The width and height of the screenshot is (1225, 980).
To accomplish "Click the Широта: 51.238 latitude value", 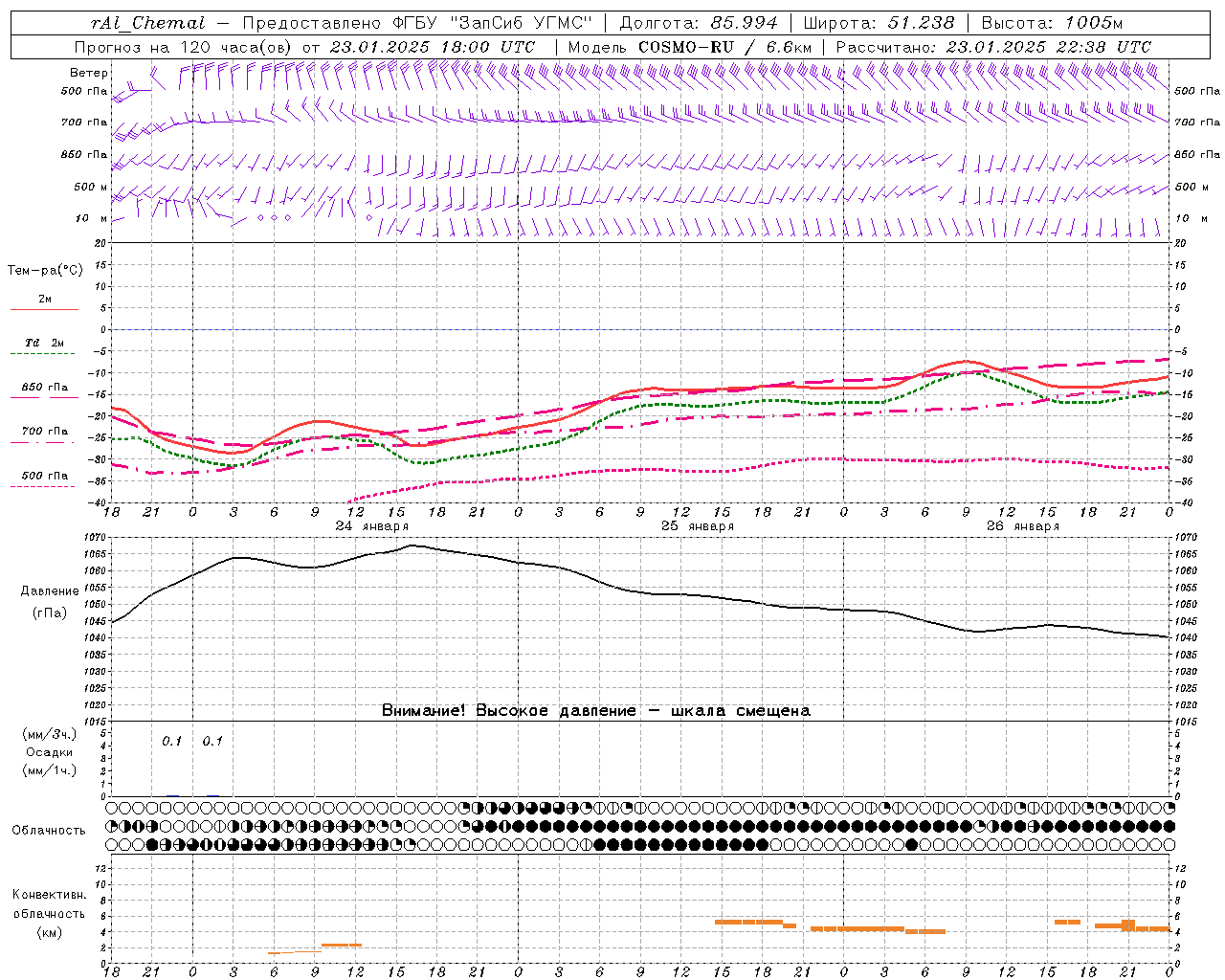I will point(880,23).
